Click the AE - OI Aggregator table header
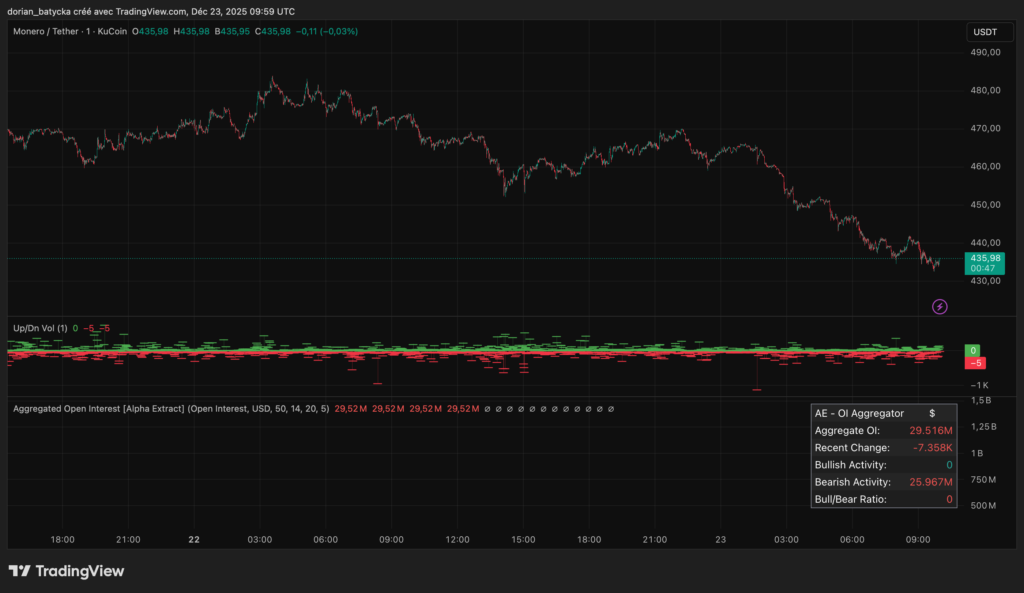 [x=860, y=413]
